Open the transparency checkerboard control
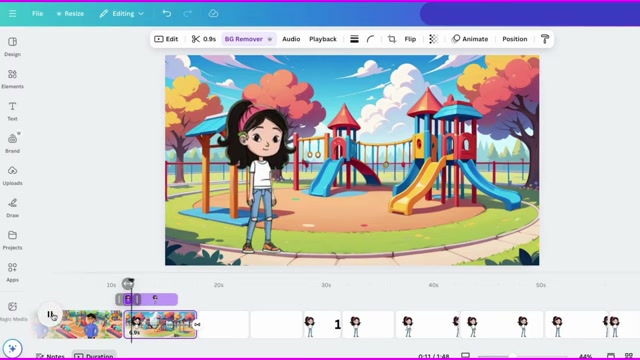 point(433,39)
